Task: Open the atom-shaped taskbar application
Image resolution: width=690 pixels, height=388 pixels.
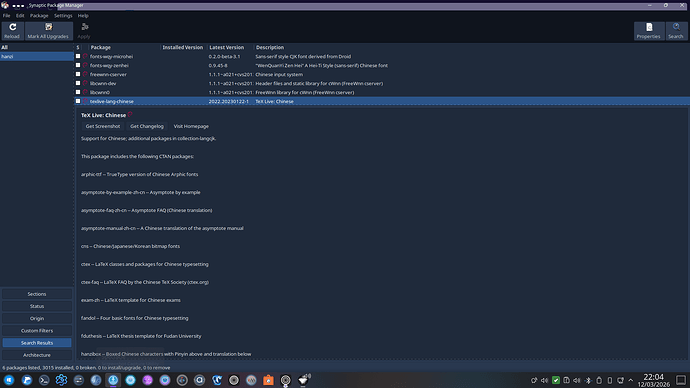Action: [x=61, y=380]
